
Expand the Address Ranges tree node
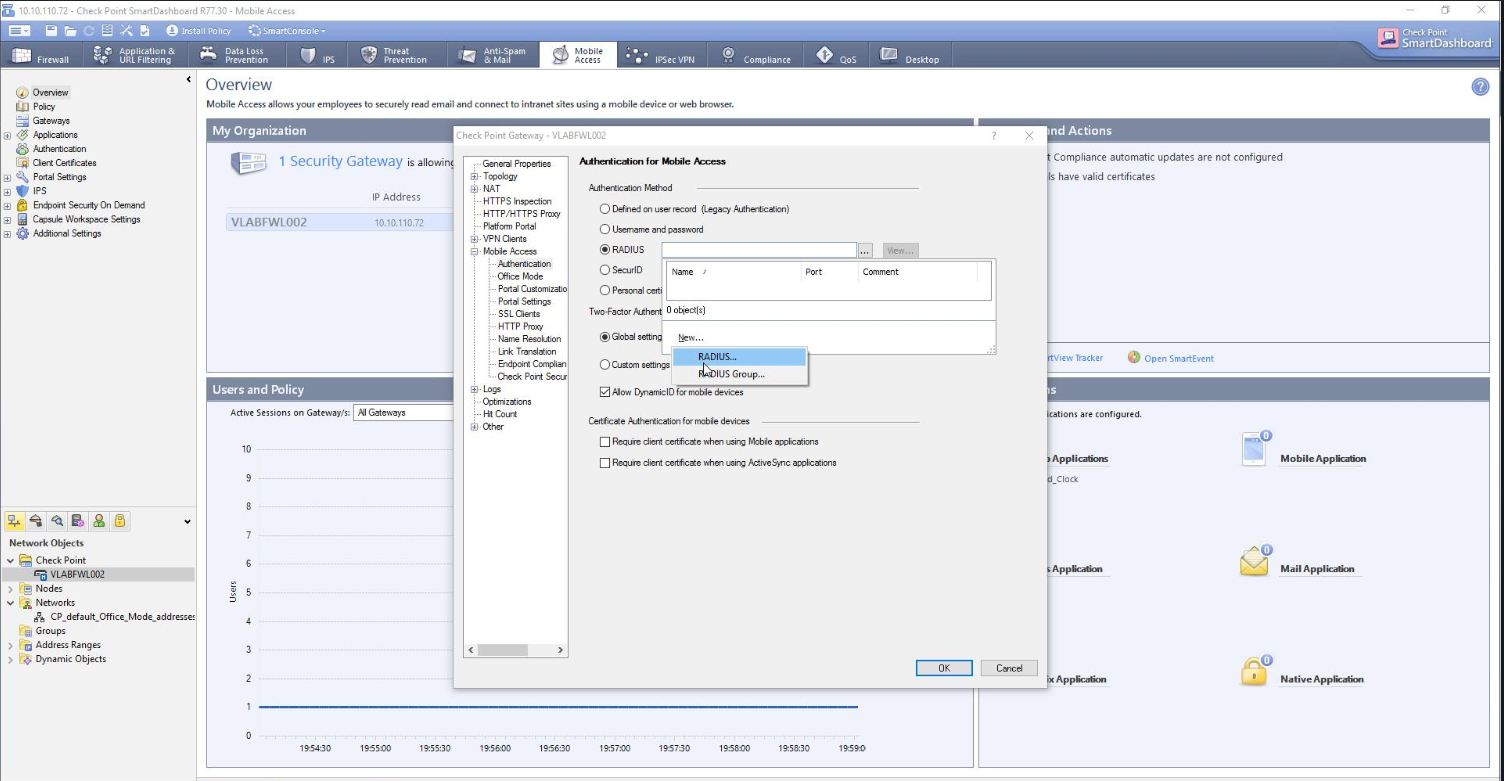(x=11, y=645)
